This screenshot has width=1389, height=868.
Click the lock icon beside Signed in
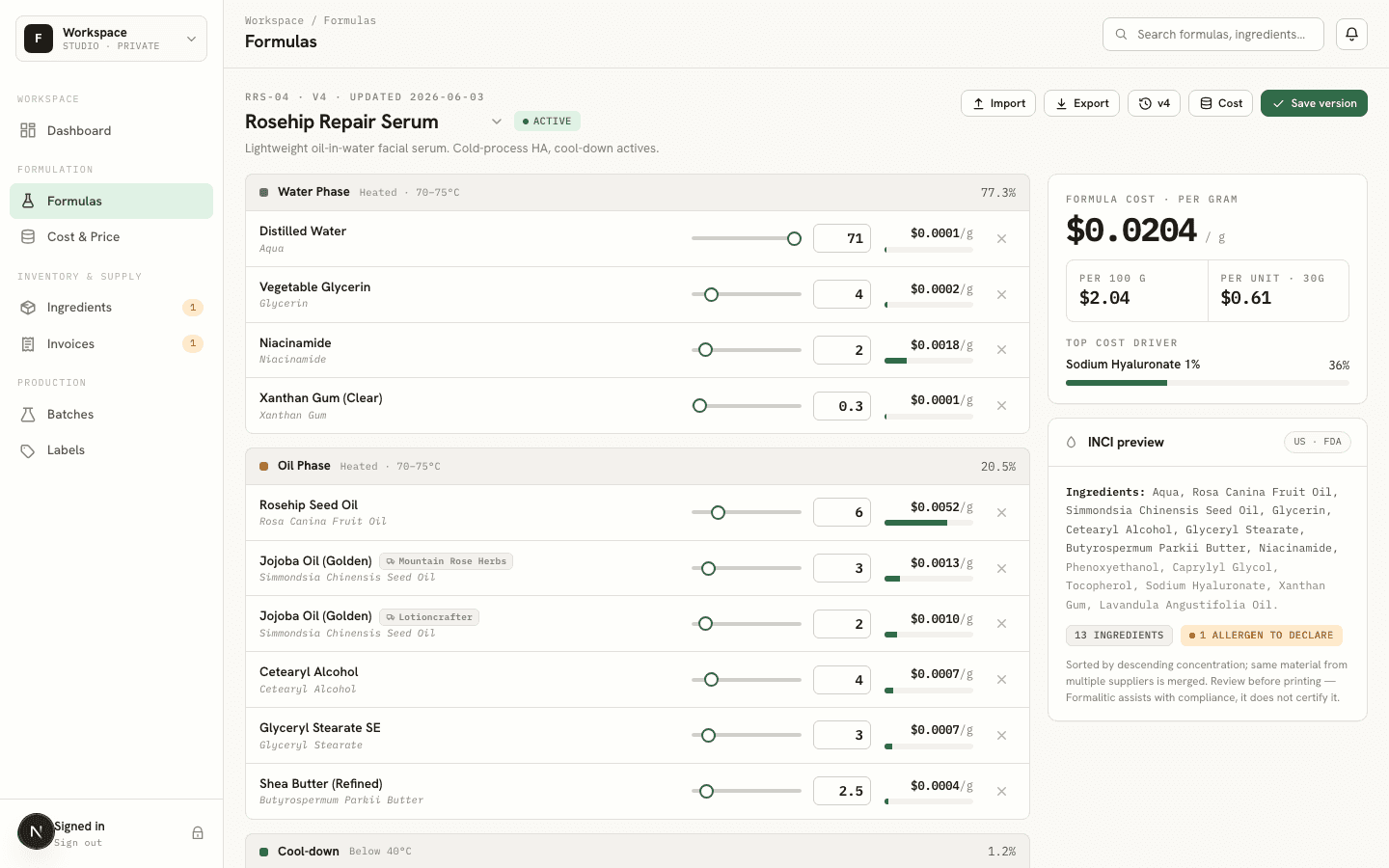point(198,833)
